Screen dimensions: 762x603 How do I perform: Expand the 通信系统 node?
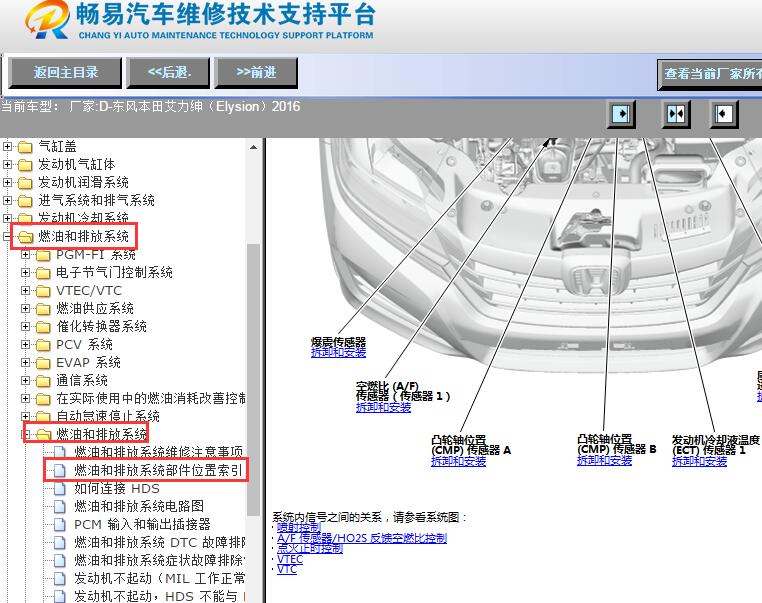25,380
